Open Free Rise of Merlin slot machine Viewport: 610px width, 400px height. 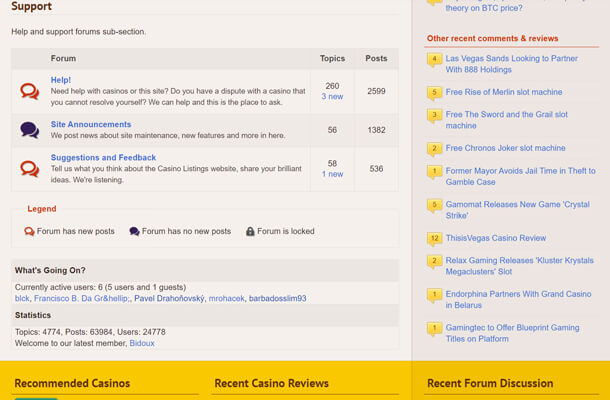tap(504, 92)
